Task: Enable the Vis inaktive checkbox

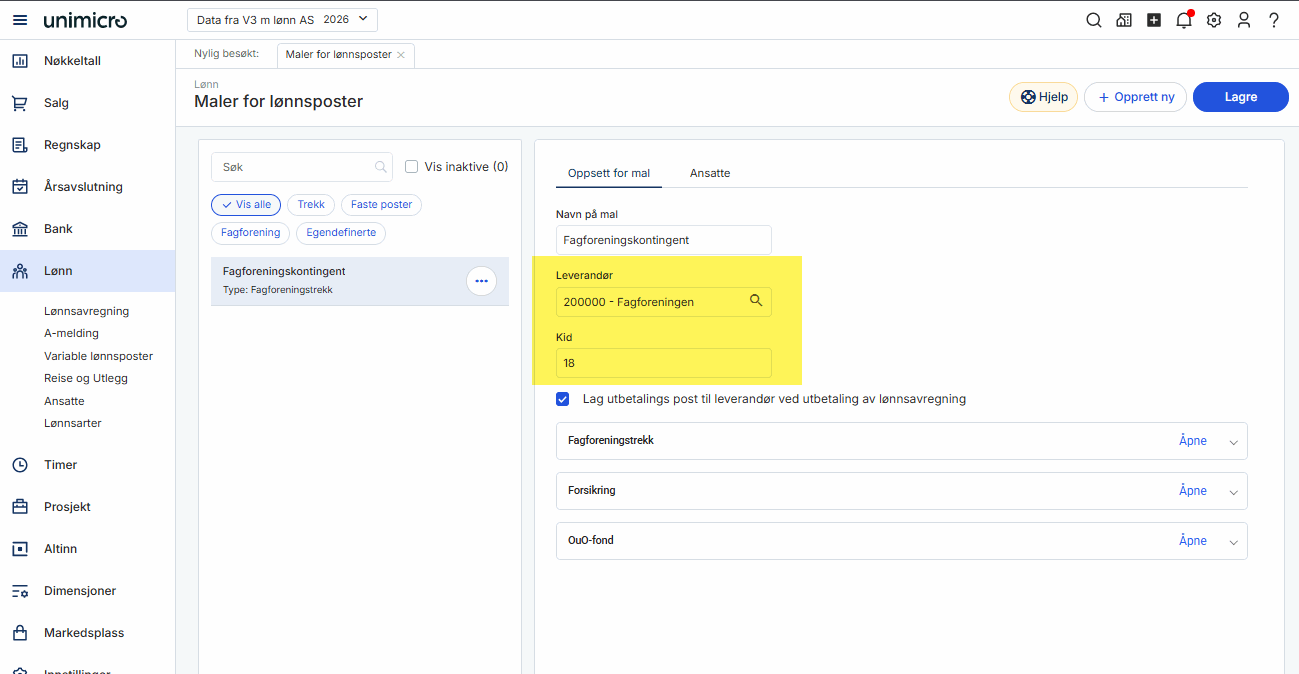Action: point(411,167)
